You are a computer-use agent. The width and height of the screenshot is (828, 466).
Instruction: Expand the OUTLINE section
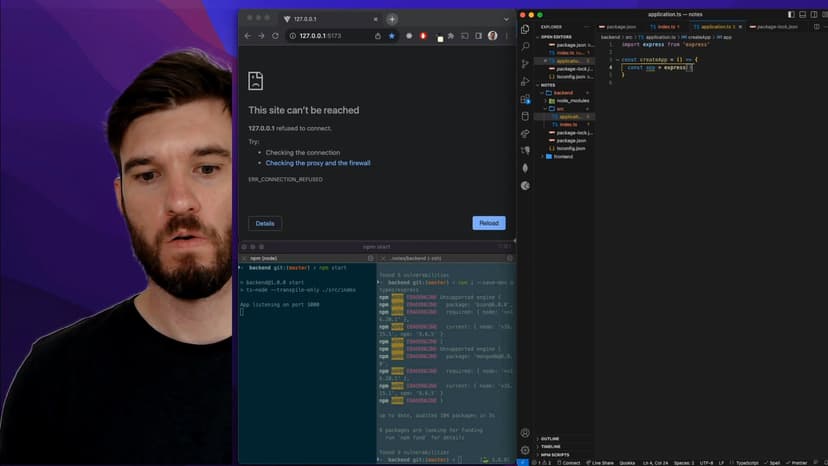pyautogui.click(x=551, y=439)
